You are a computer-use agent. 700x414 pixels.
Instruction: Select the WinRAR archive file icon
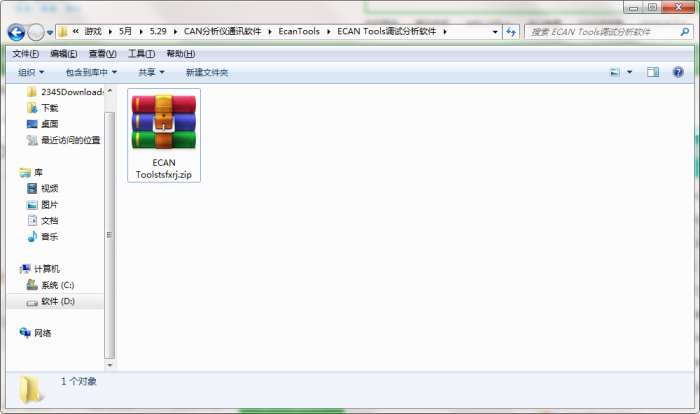pos(164,122)
